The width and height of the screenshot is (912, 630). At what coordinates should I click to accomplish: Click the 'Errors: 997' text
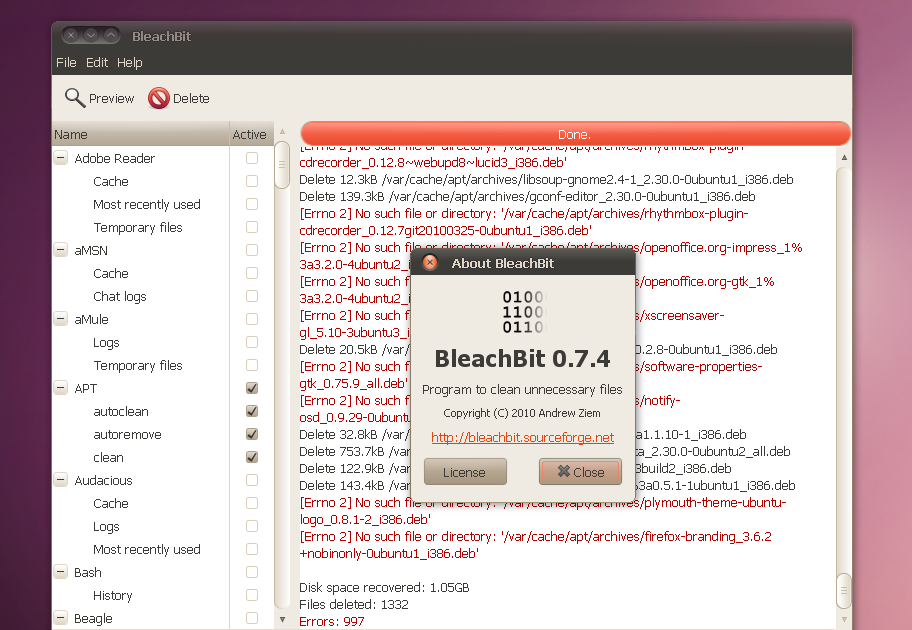[x=332, y=621]
